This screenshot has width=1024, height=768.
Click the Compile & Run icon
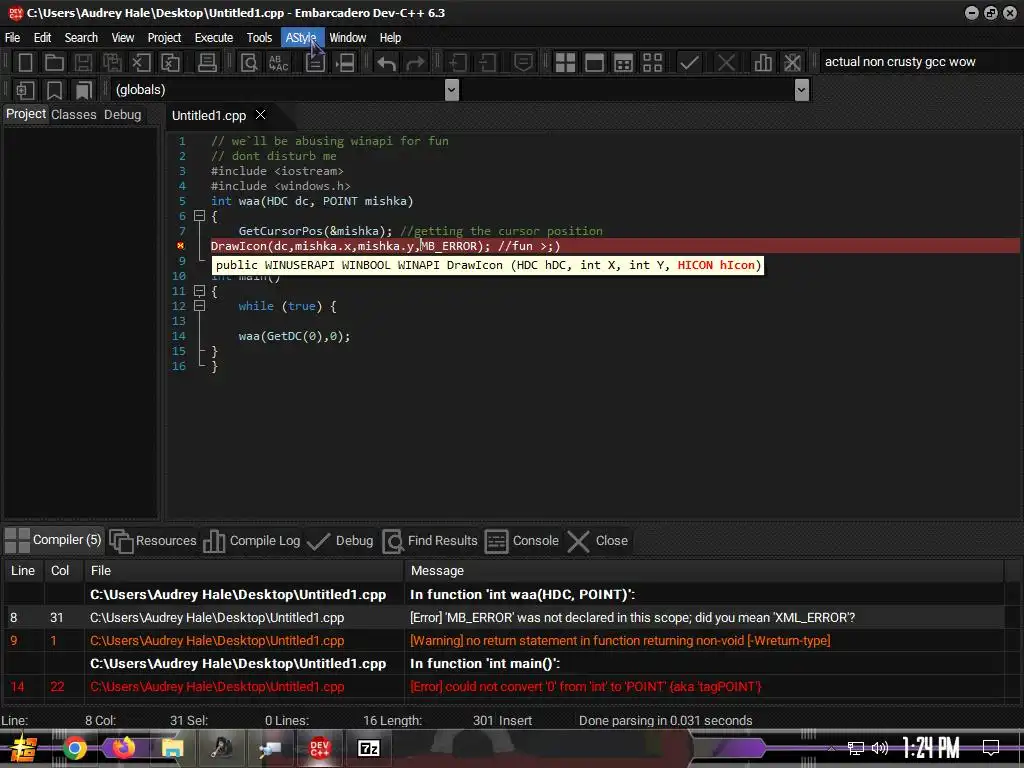[x=624, y=63]
